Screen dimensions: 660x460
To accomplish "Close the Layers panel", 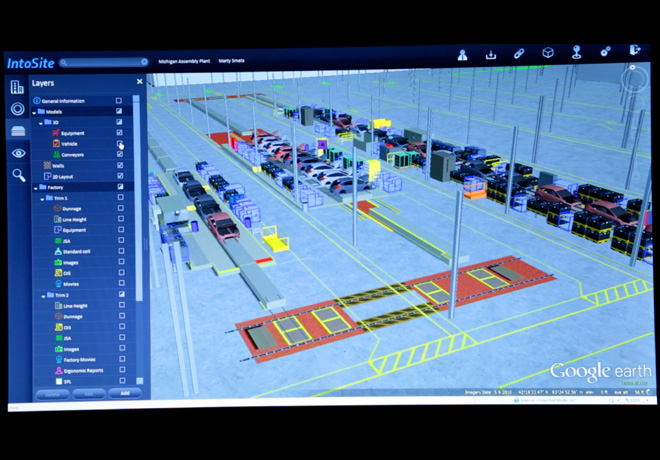I will [x=139, y=81].
